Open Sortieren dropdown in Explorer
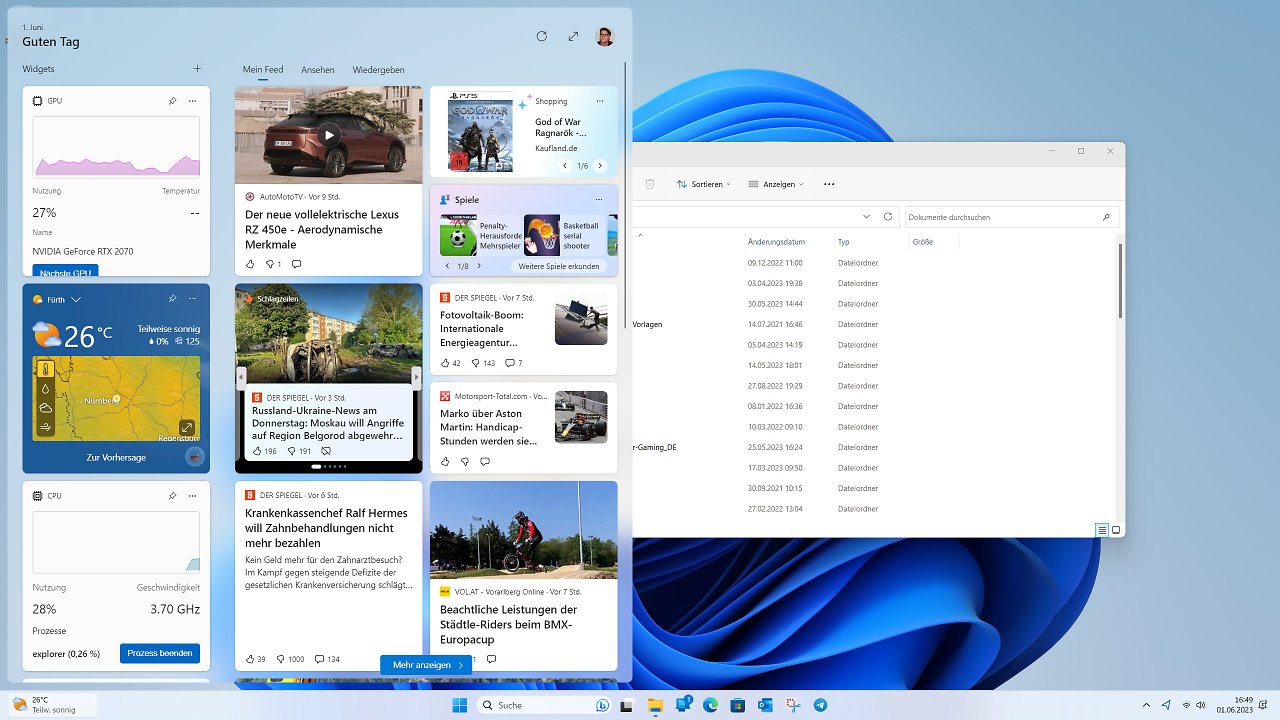1280x720 pixels. click(x=703, y=184)
